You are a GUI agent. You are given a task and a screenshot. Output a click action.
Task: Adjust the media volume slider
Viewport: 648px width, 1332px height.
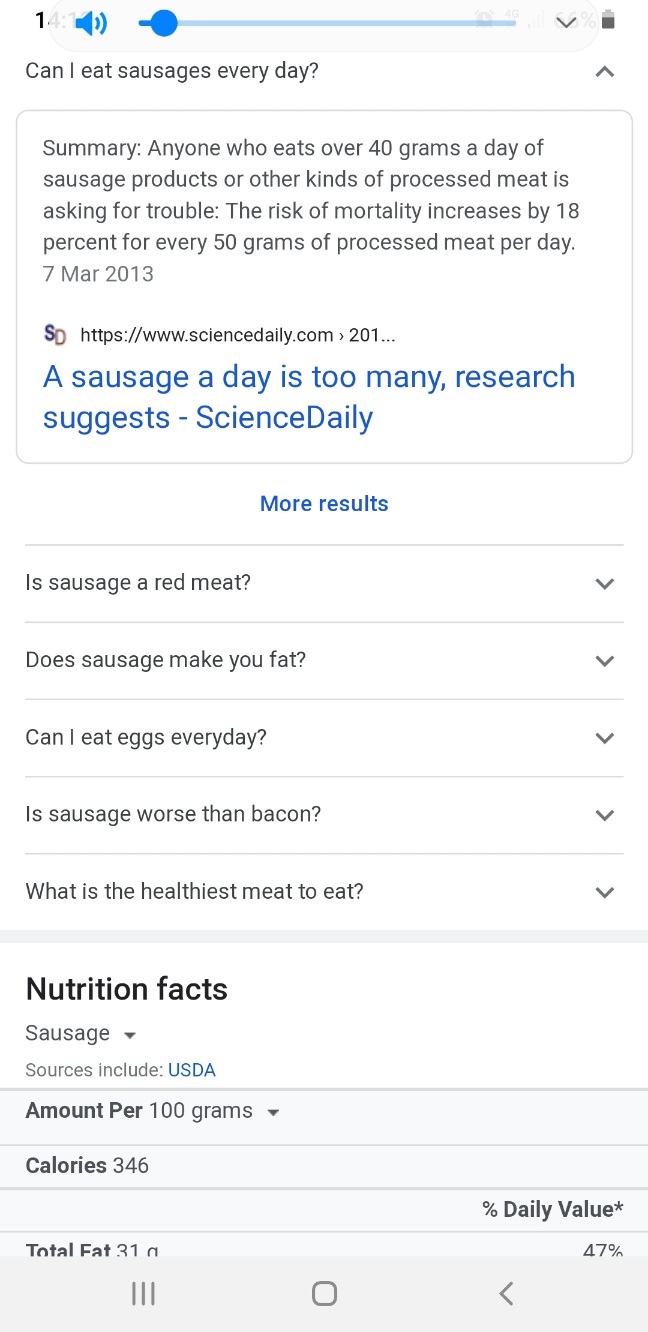tap(164, 22)
